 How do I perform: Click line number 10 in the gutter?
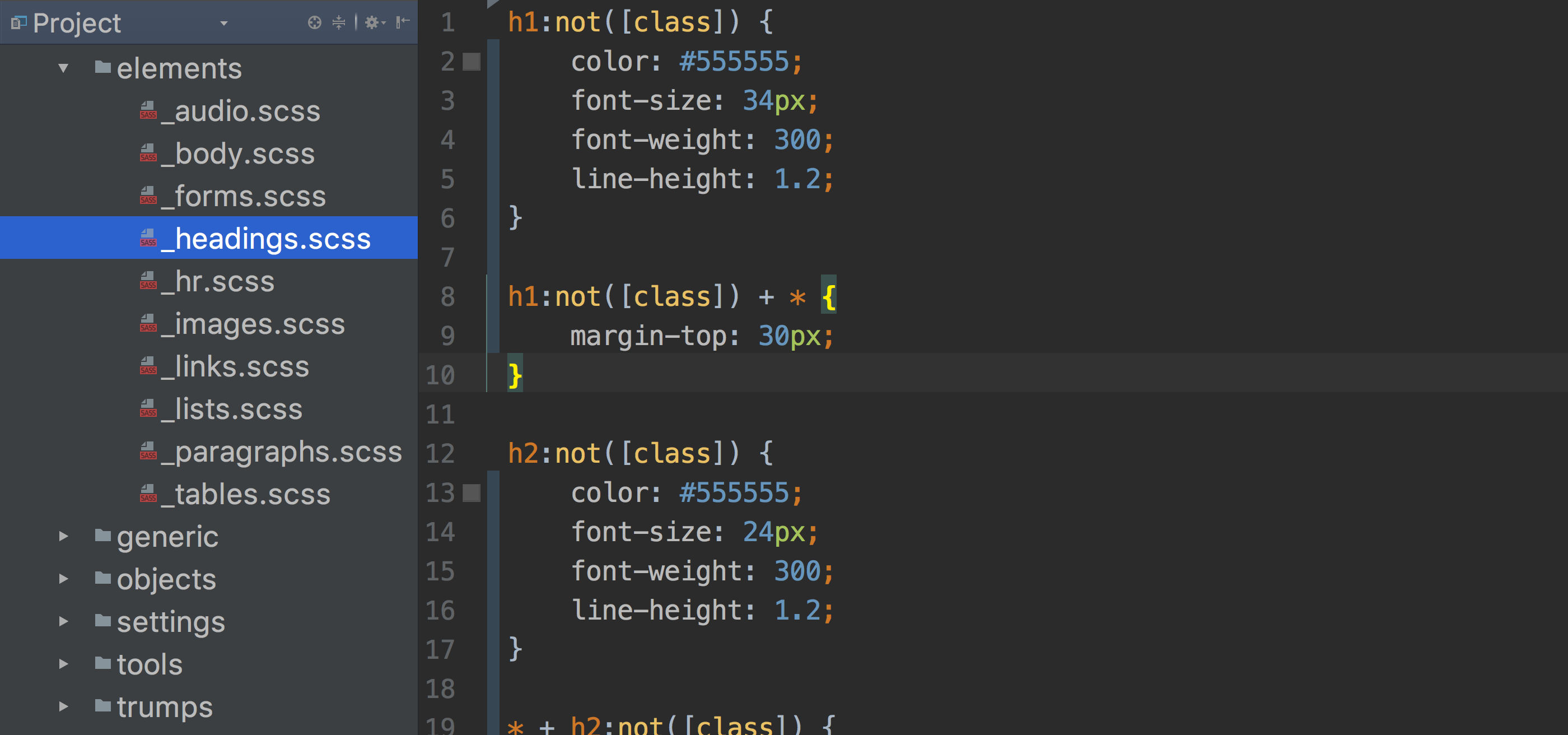(x=440, y=375)
